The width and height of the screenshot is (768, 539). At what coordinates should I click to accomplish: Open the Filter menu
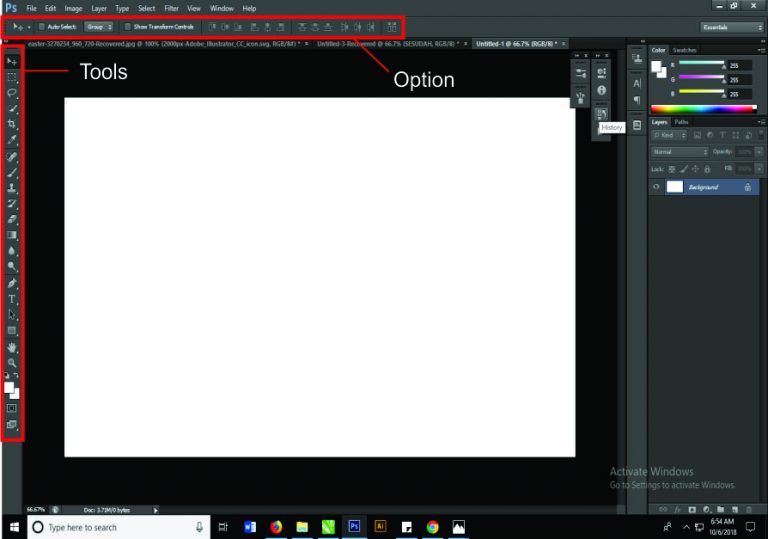171,8
